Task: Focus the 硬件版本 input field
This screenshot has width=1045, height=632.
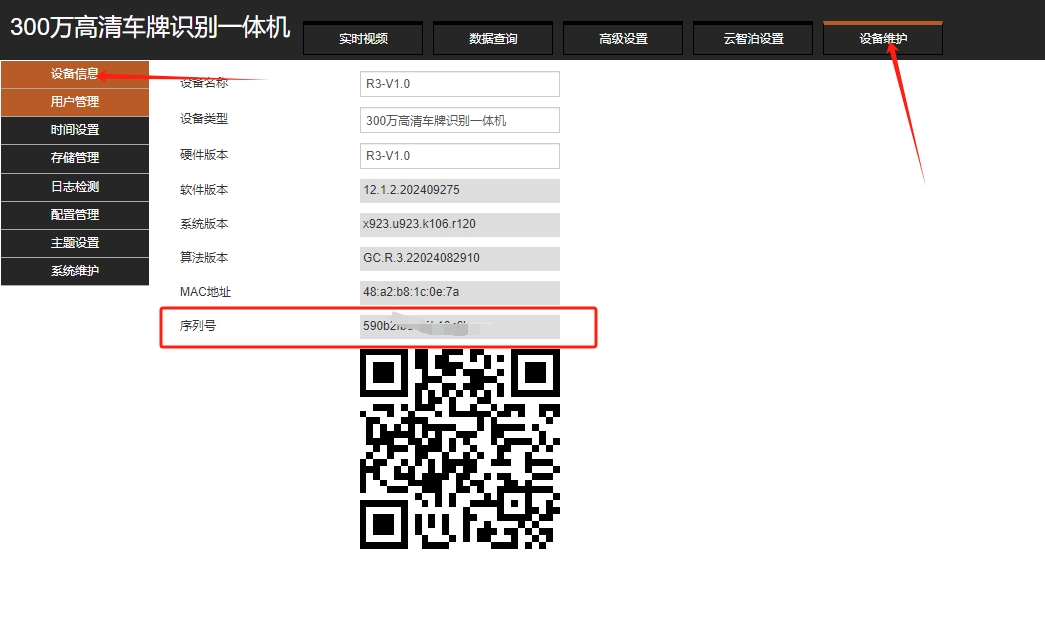Action: (460, 156)
